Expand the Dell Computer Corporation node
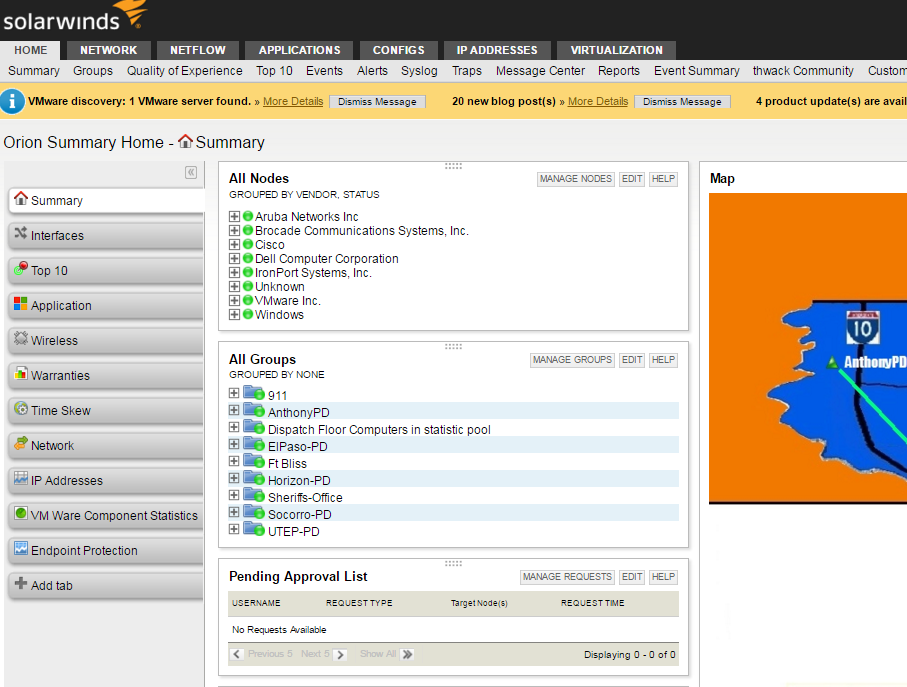The image size is (907, 687). [234, 258]
